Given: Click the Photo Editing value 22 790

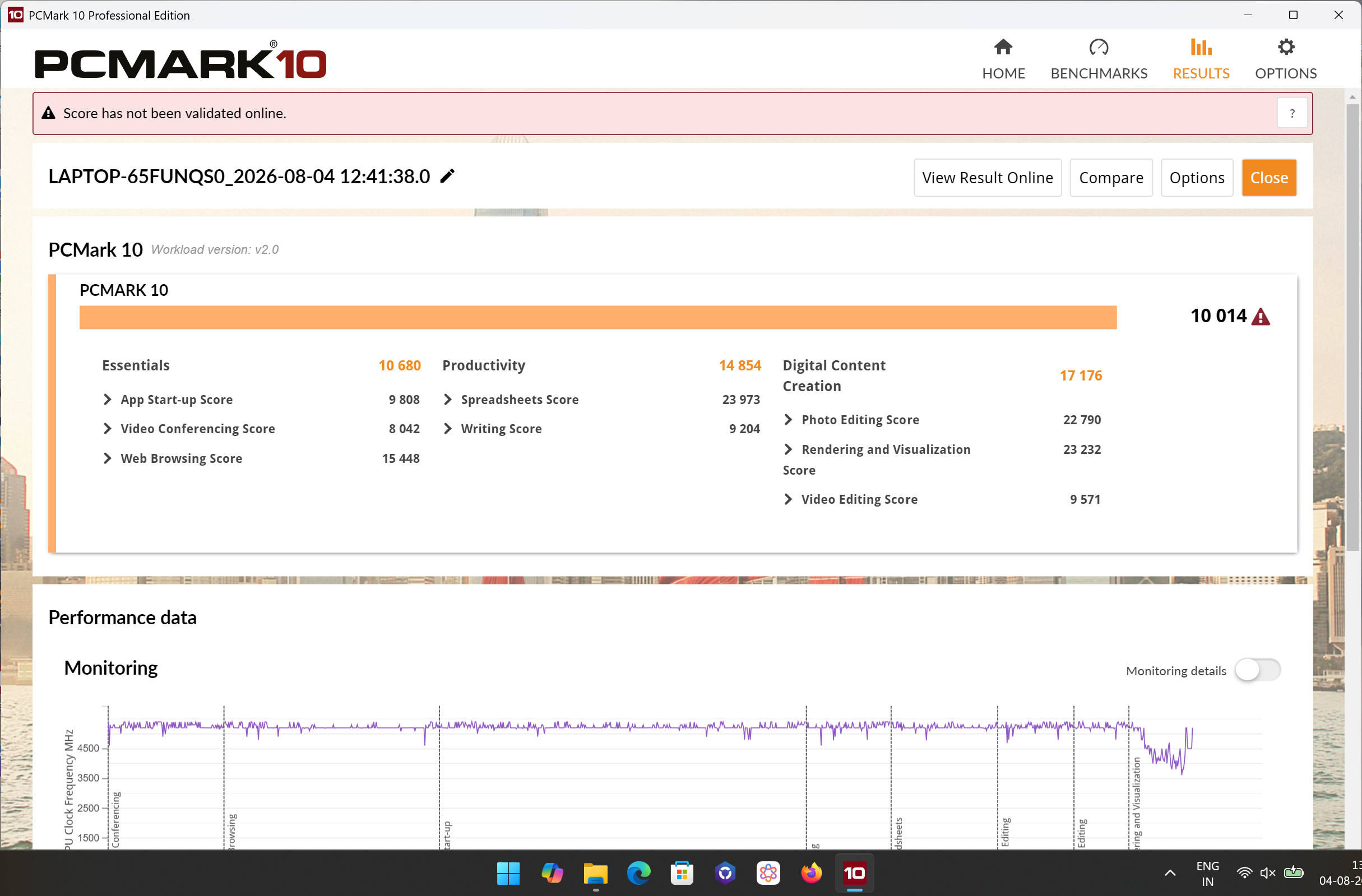Looking at the screenshot, I should pos(1082,419).
